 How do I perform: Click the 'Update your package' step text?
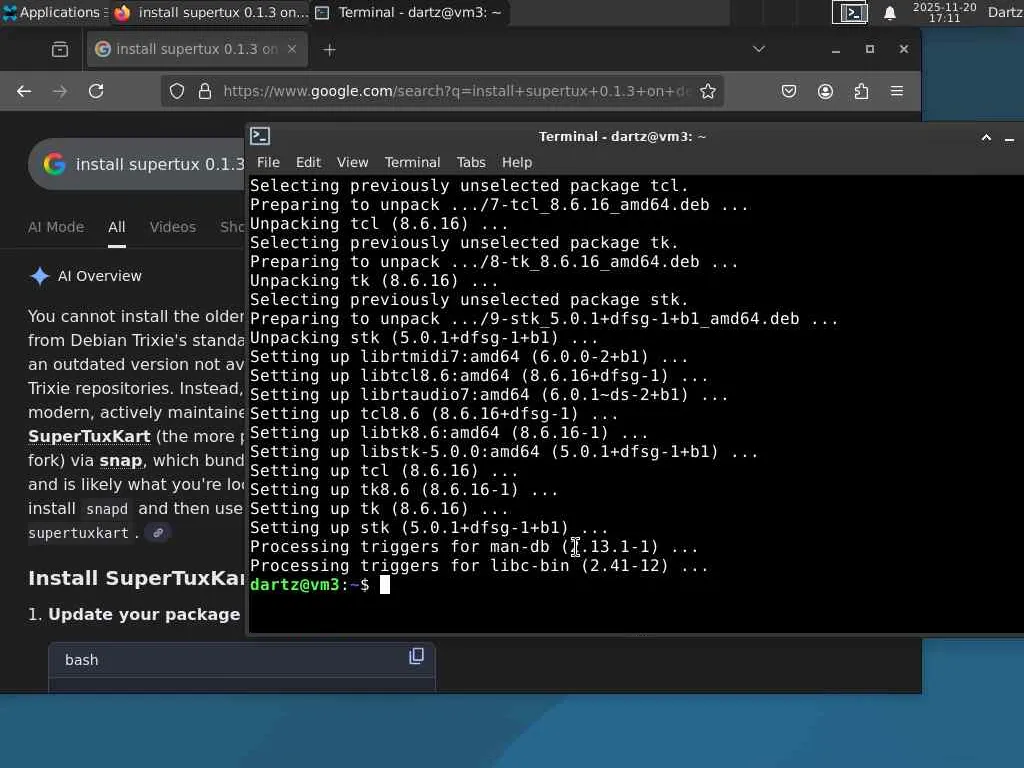point(144,615)
